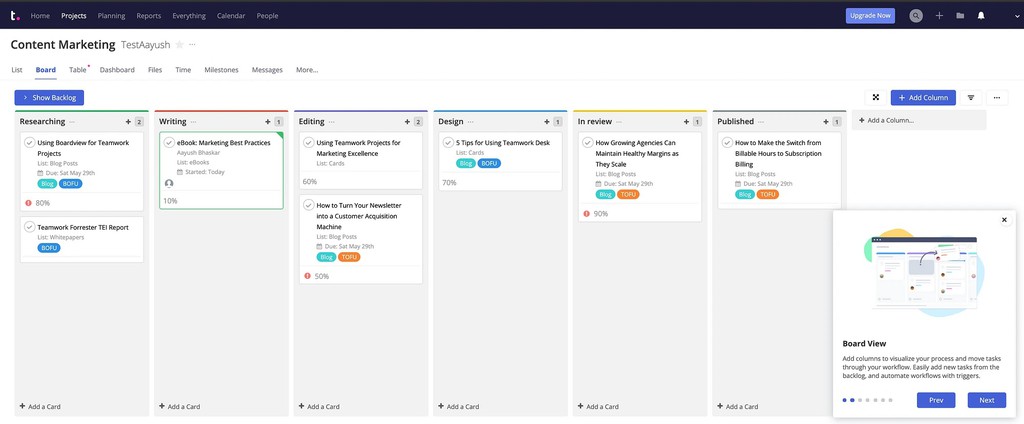Click Next in Board View tour

click(x=987, y=400)
